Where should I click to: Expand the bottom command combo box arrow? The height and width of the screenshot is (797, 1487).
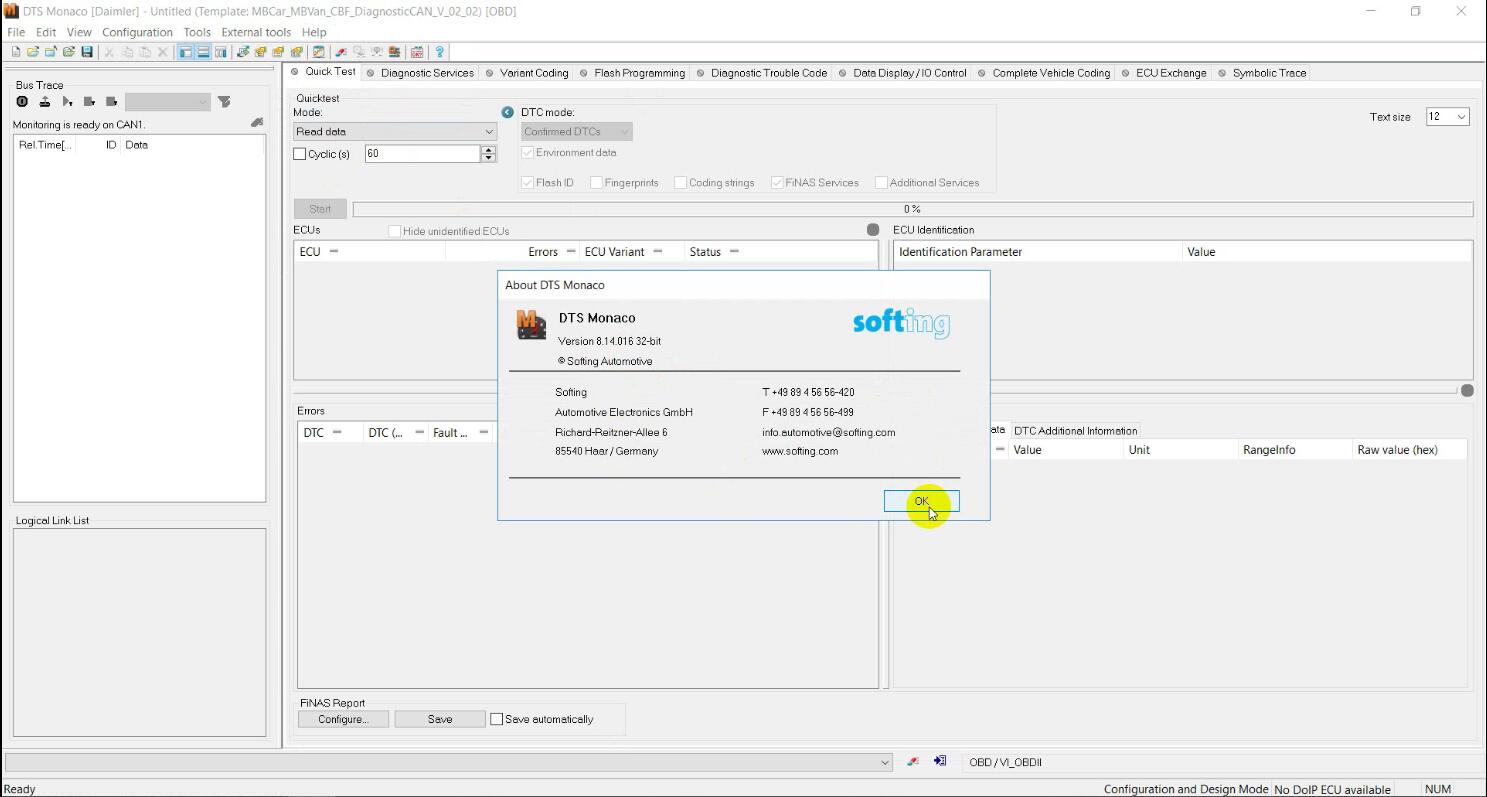tap(884, 762)
